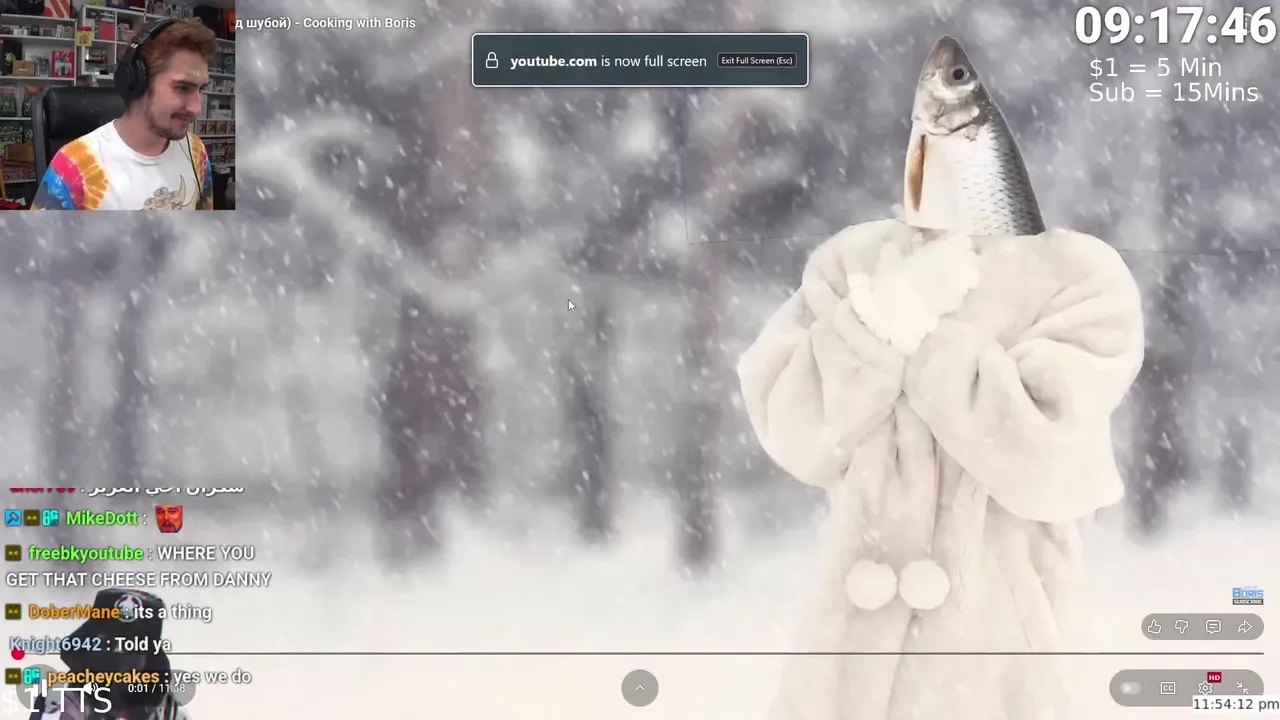Click the 09:17:46 countdown timer
Screen dimensions: 1280x720
point(1175,26)
